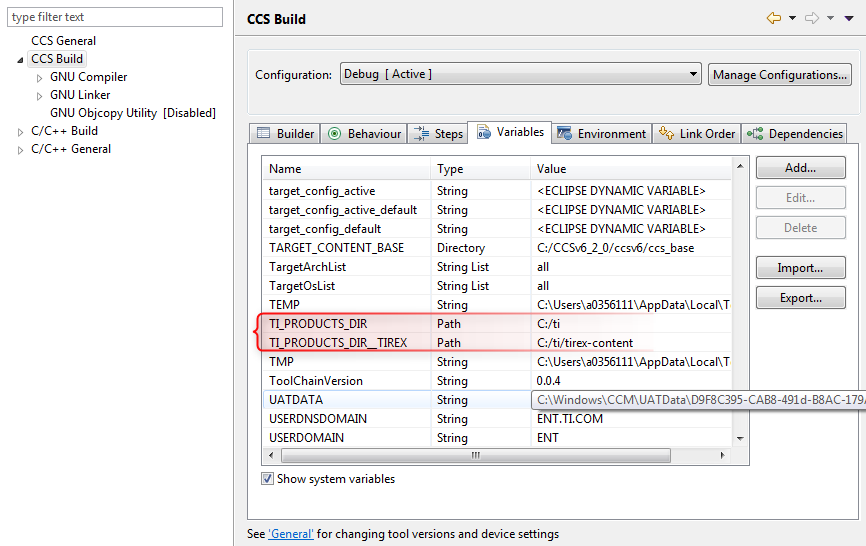This screenshot has width=866, height=546.
Task: Switch to the Behaviour tab
Action: point(365,134)
